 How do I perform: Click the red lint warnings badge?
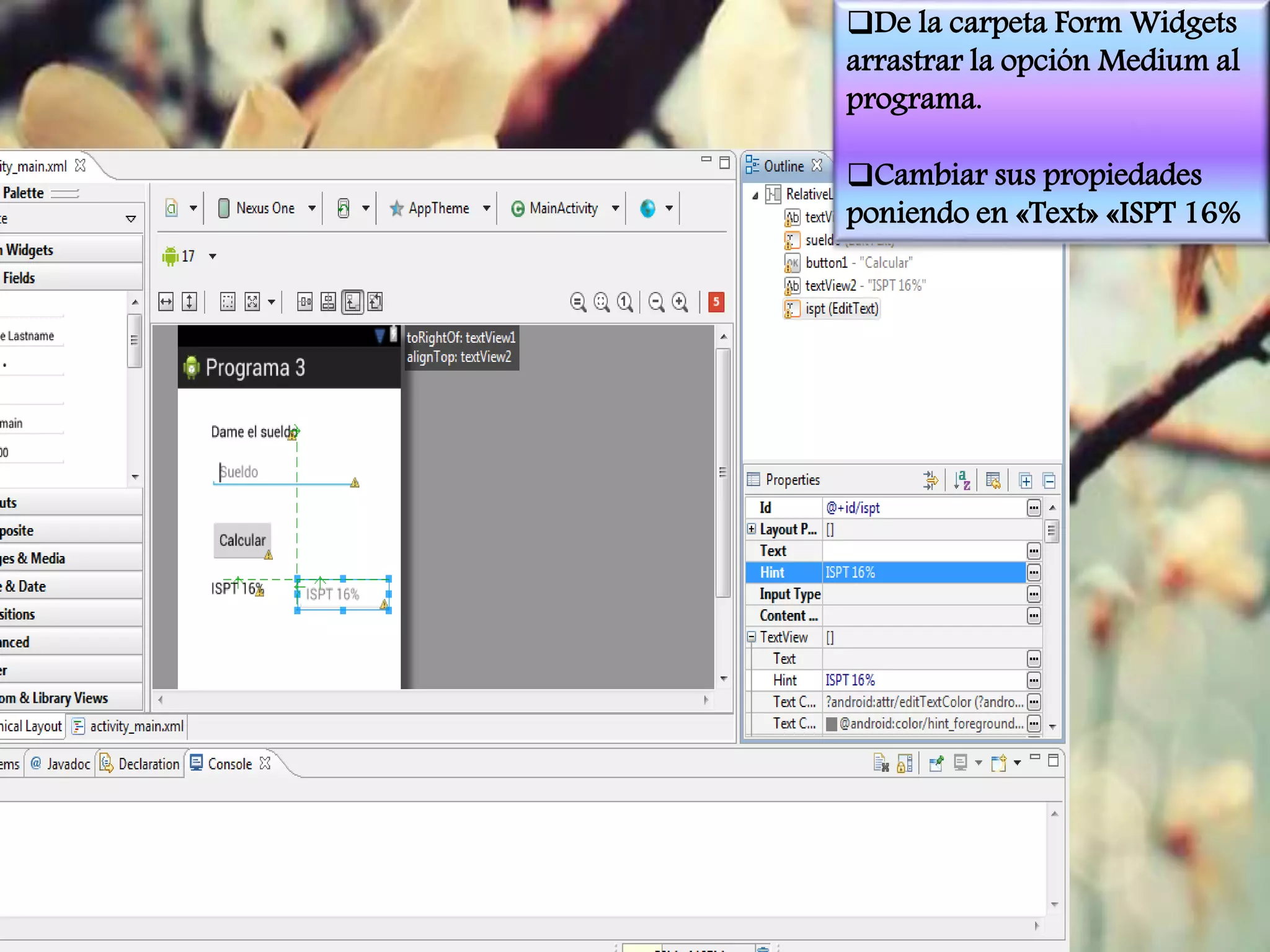point(716,302)
